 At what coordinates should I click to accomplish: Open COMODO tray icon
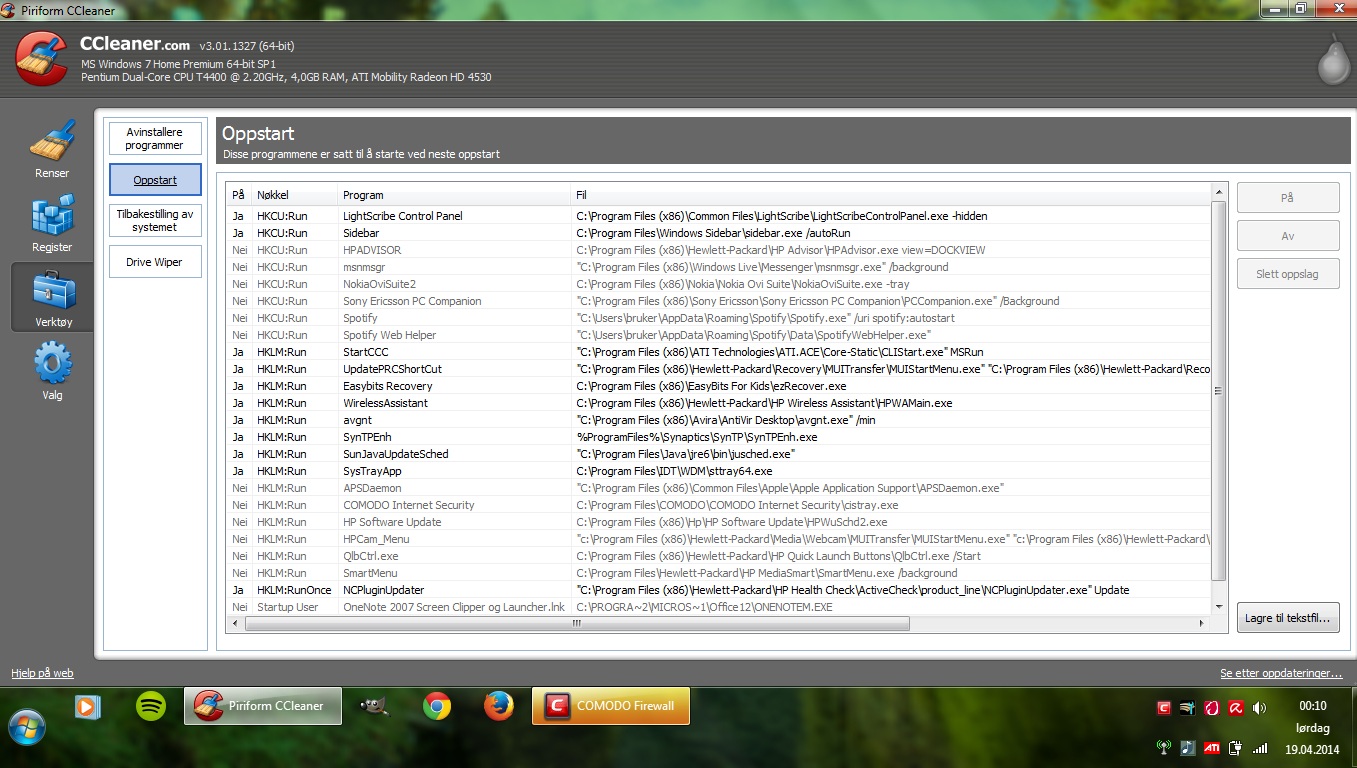(1164, 708)
